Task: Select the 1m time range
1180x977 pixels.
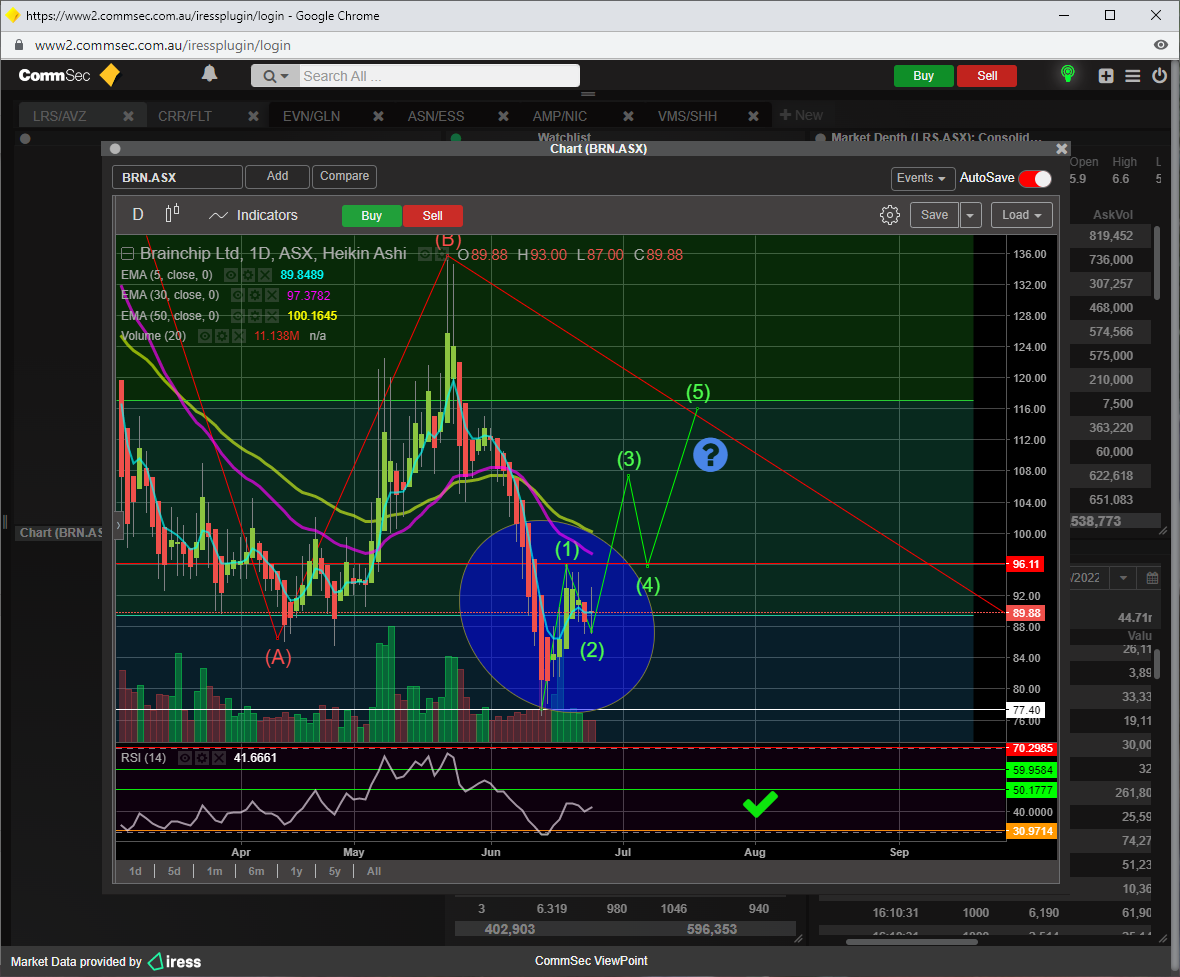Action: pyautogui.click(x=214, y=872)
